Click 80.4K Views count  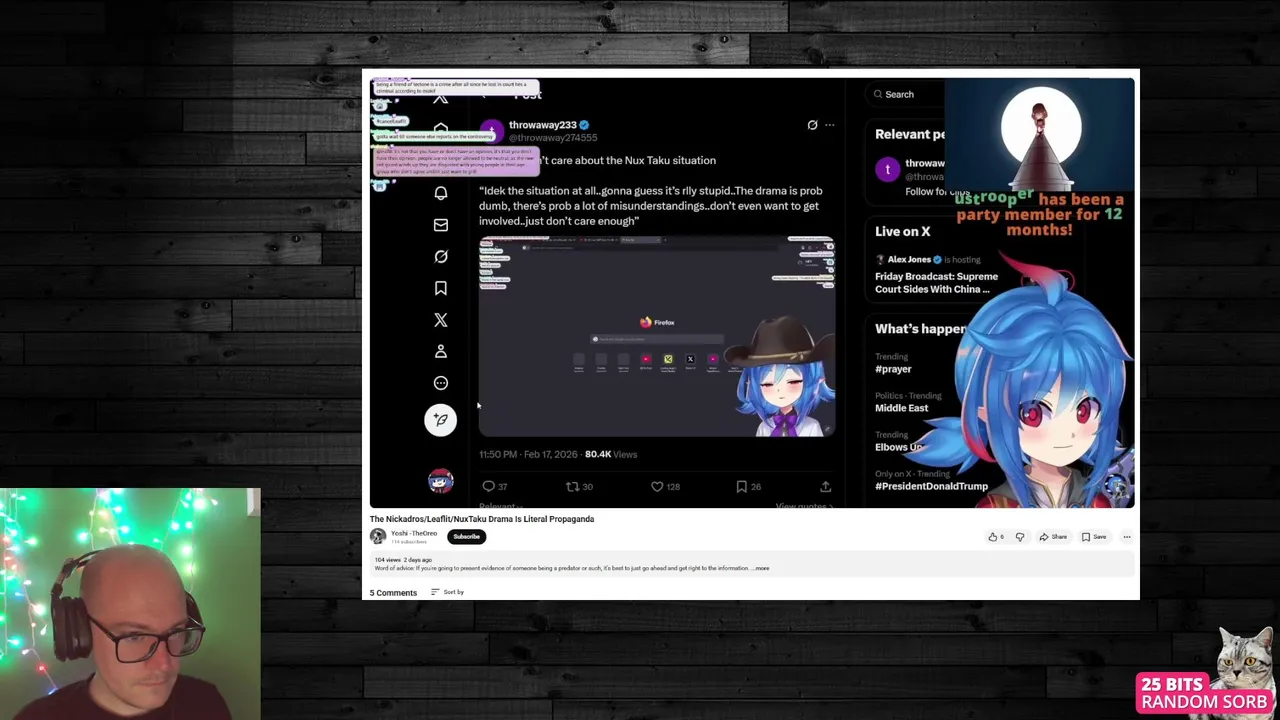[611, 454]
